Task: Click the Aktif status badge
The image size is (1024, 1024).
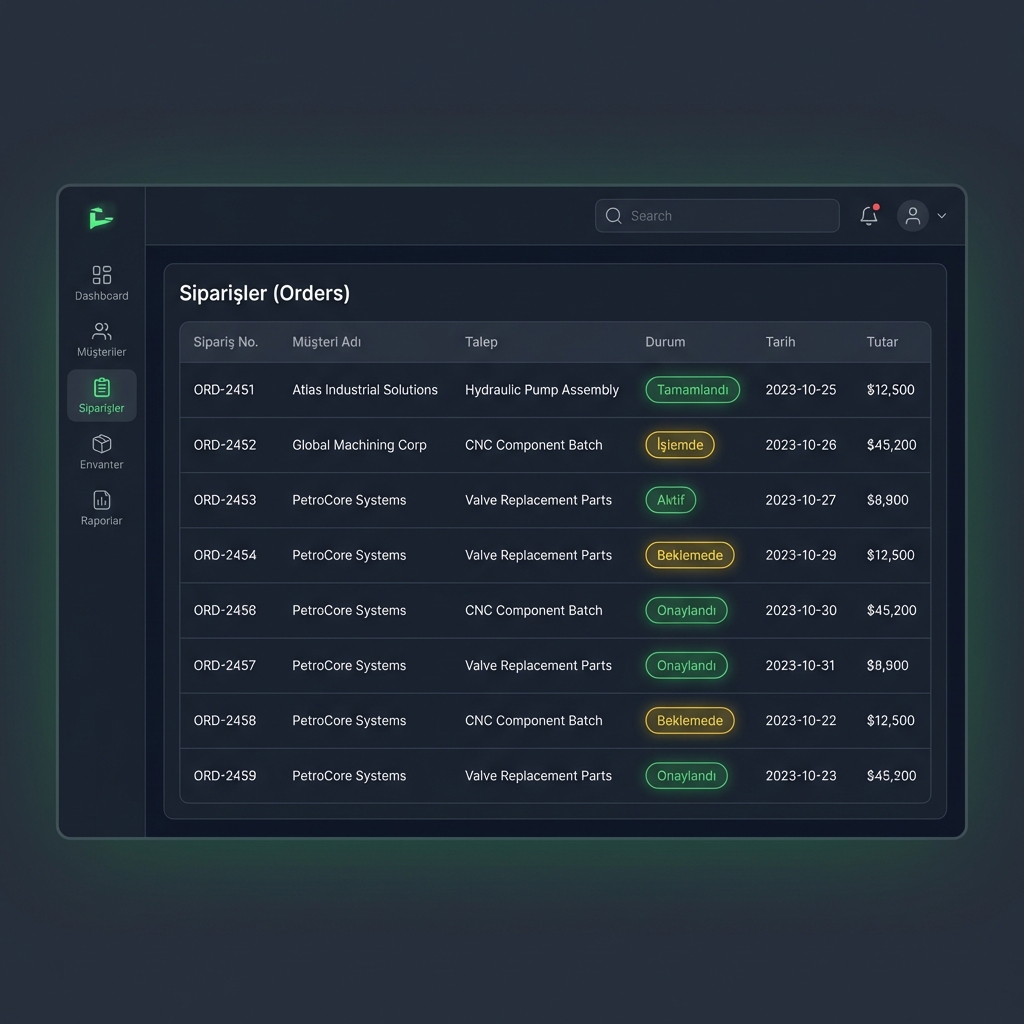Action: tap(671, 500)
